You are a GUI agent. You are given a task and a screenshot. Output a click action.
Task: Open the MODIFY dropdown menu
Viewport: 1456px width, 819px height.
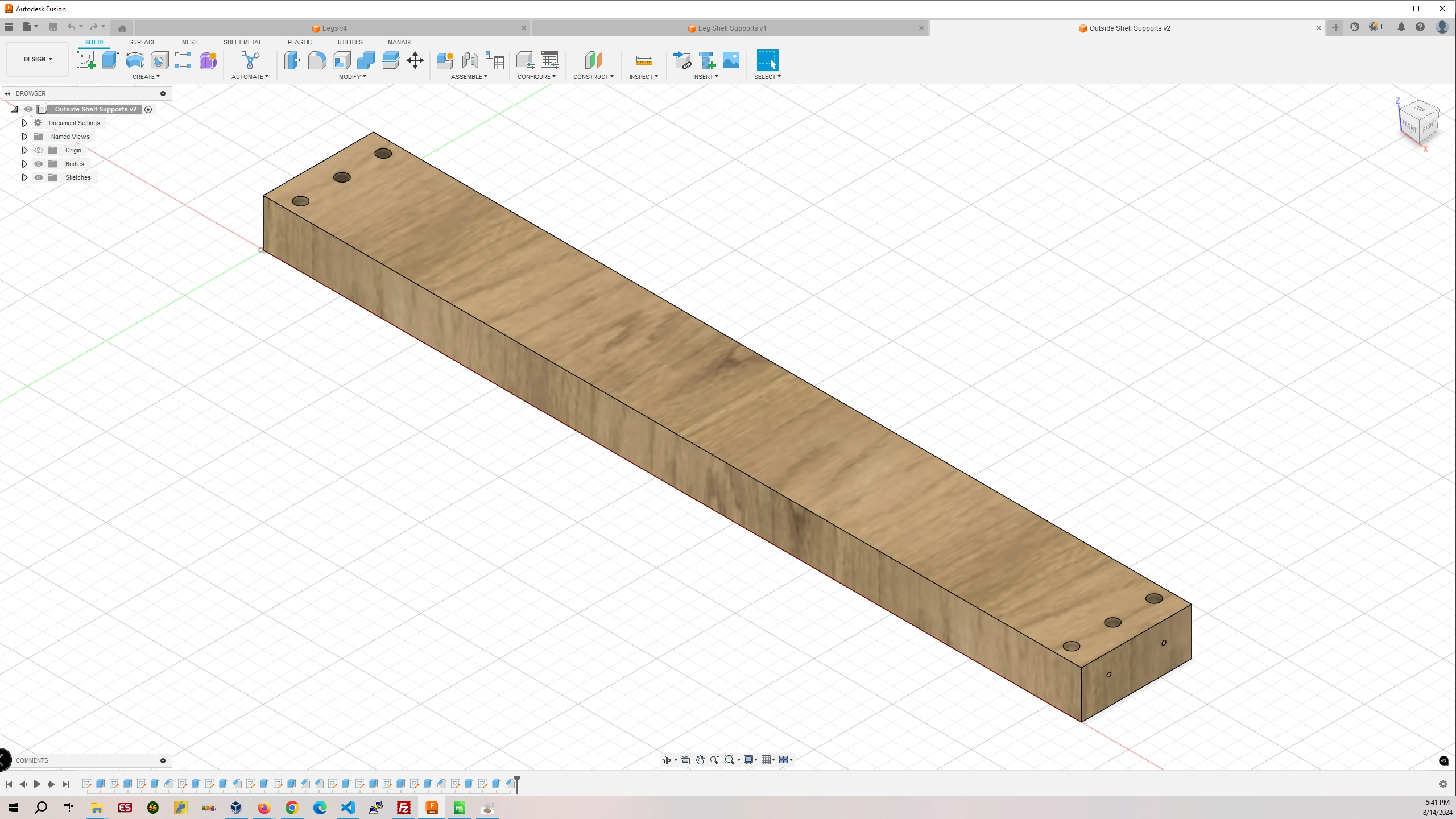coord(353,77)
